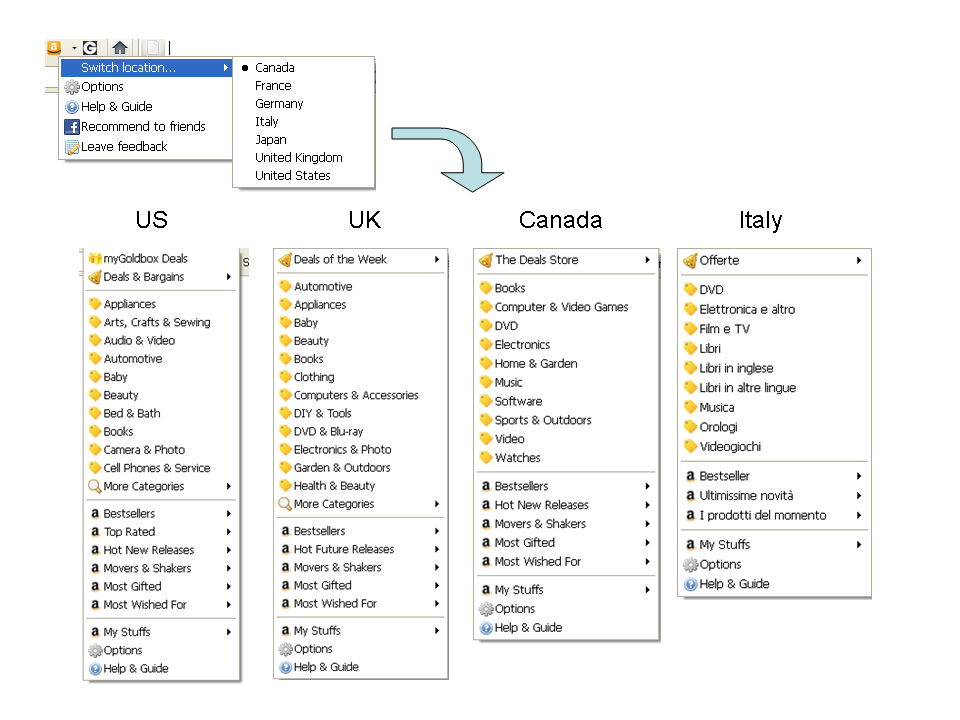Click the notepad icon beside Leave feedback

point(72,147)
